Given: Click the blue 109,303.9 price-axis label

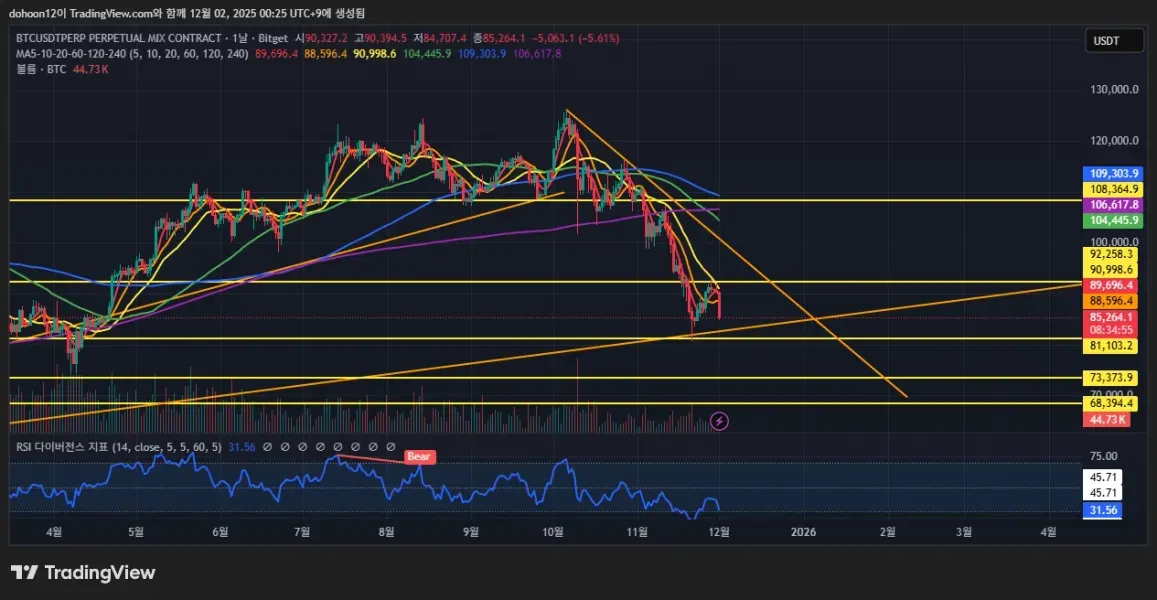Looking at the screenshot, I should click(1113, 173).
